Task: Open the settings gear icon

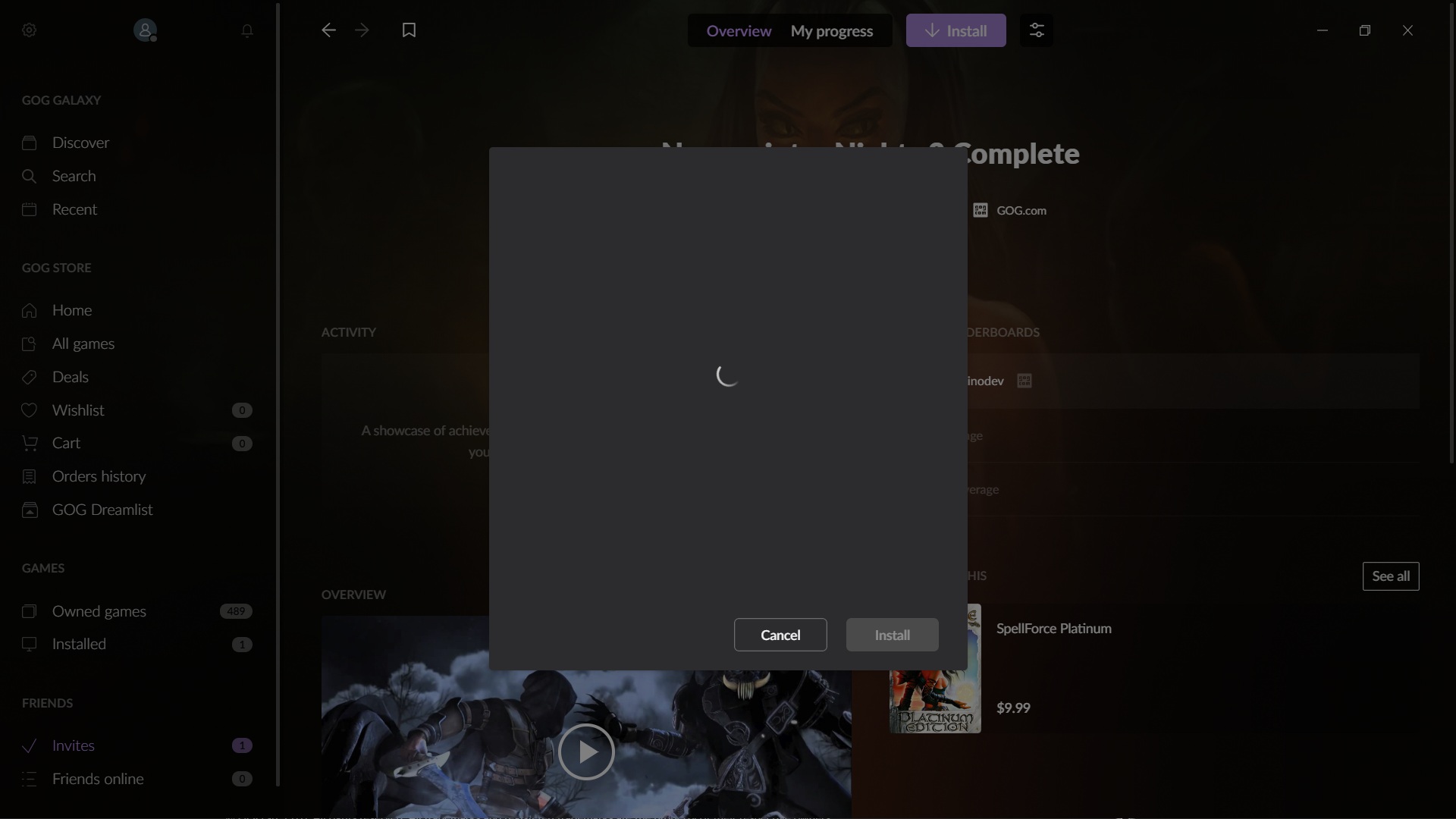Action: [29, 30]
